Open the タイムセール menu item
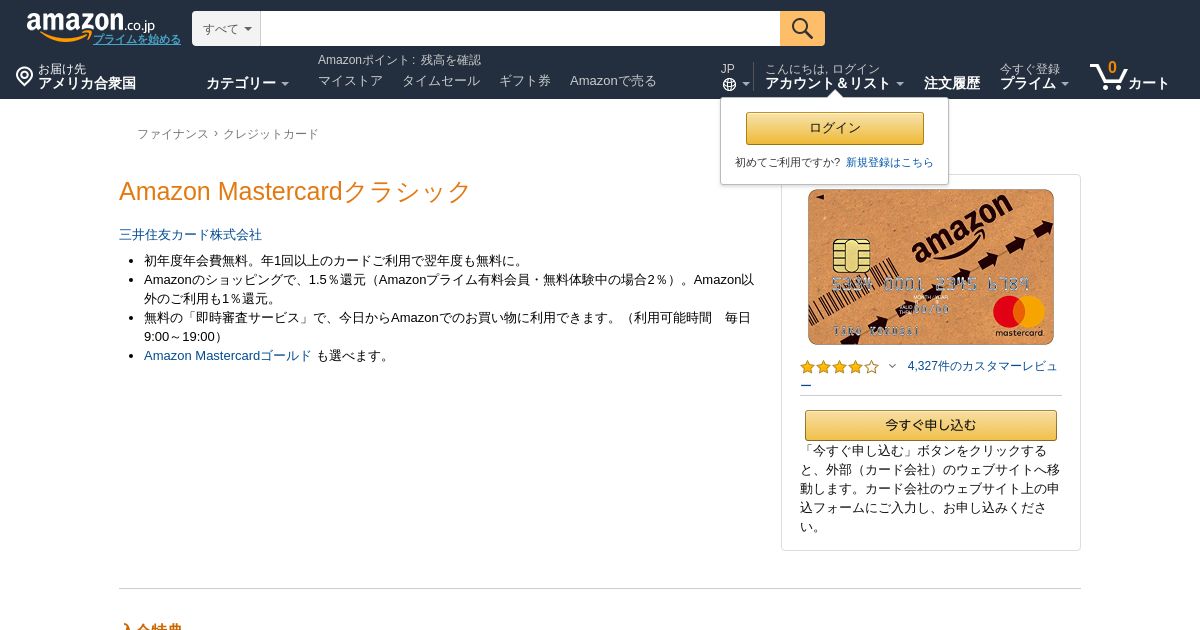Image resolution: width=1200 pixels, height=630 pixels. pos(441,80)
